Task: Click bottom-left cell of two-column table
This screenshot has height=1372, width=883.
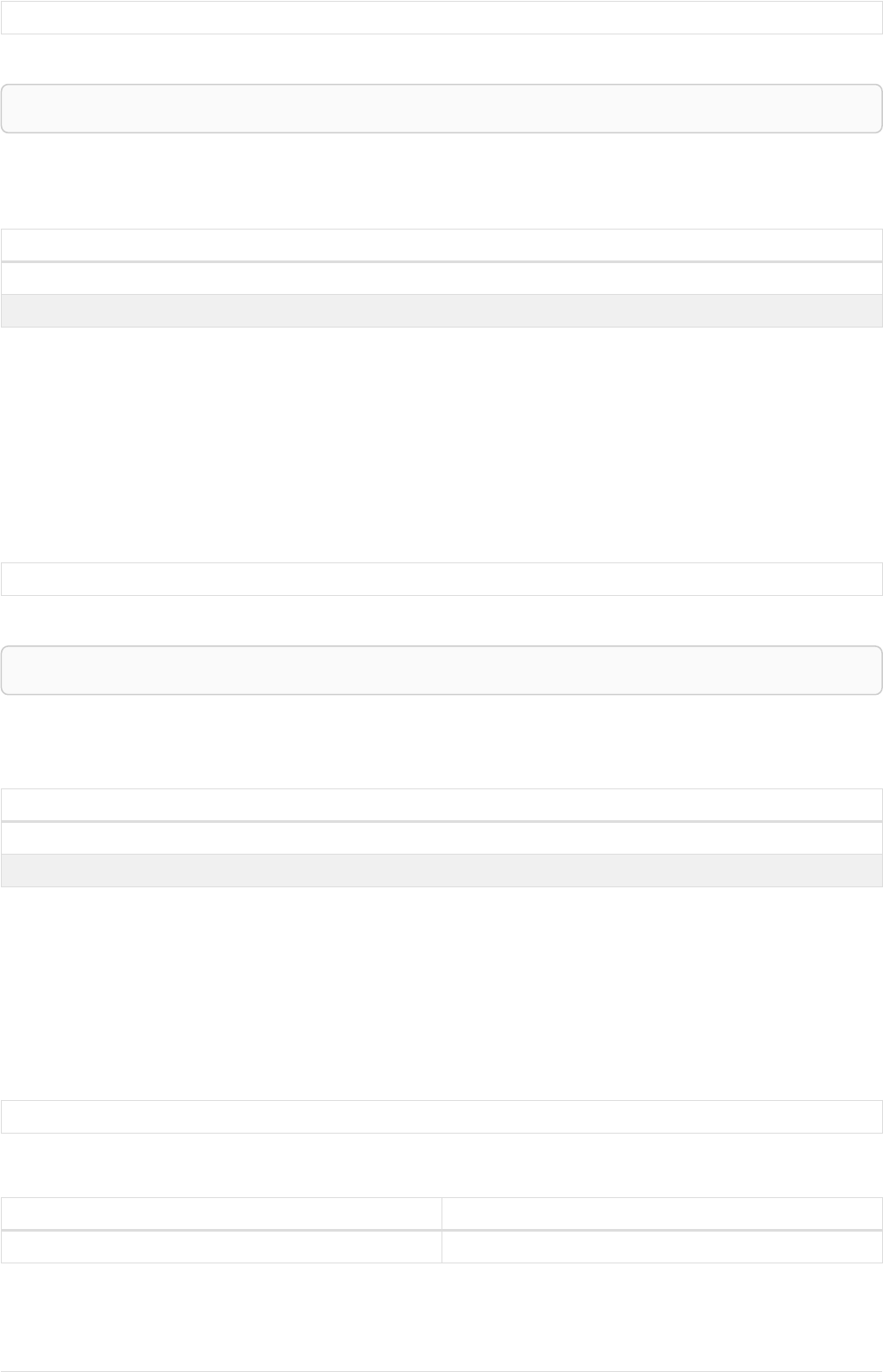Action: (x=221, y=1247)
